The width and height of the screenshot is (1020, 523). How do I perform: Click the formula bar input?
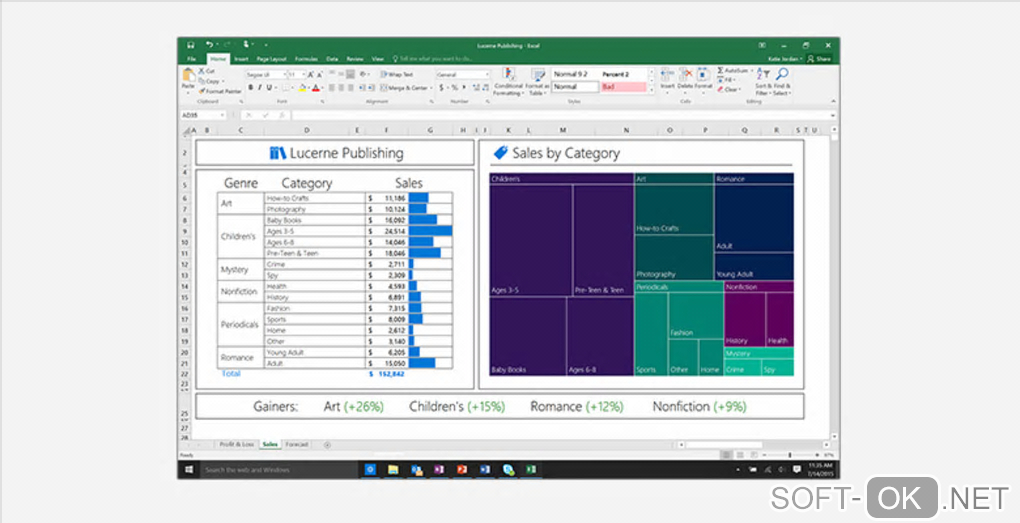coord(561,115)
